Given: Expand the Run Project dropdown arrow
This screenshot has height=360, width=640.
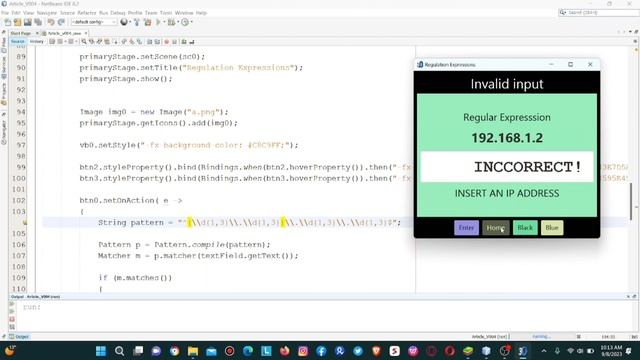Looking at the screenshot, I should coord(164,22).
